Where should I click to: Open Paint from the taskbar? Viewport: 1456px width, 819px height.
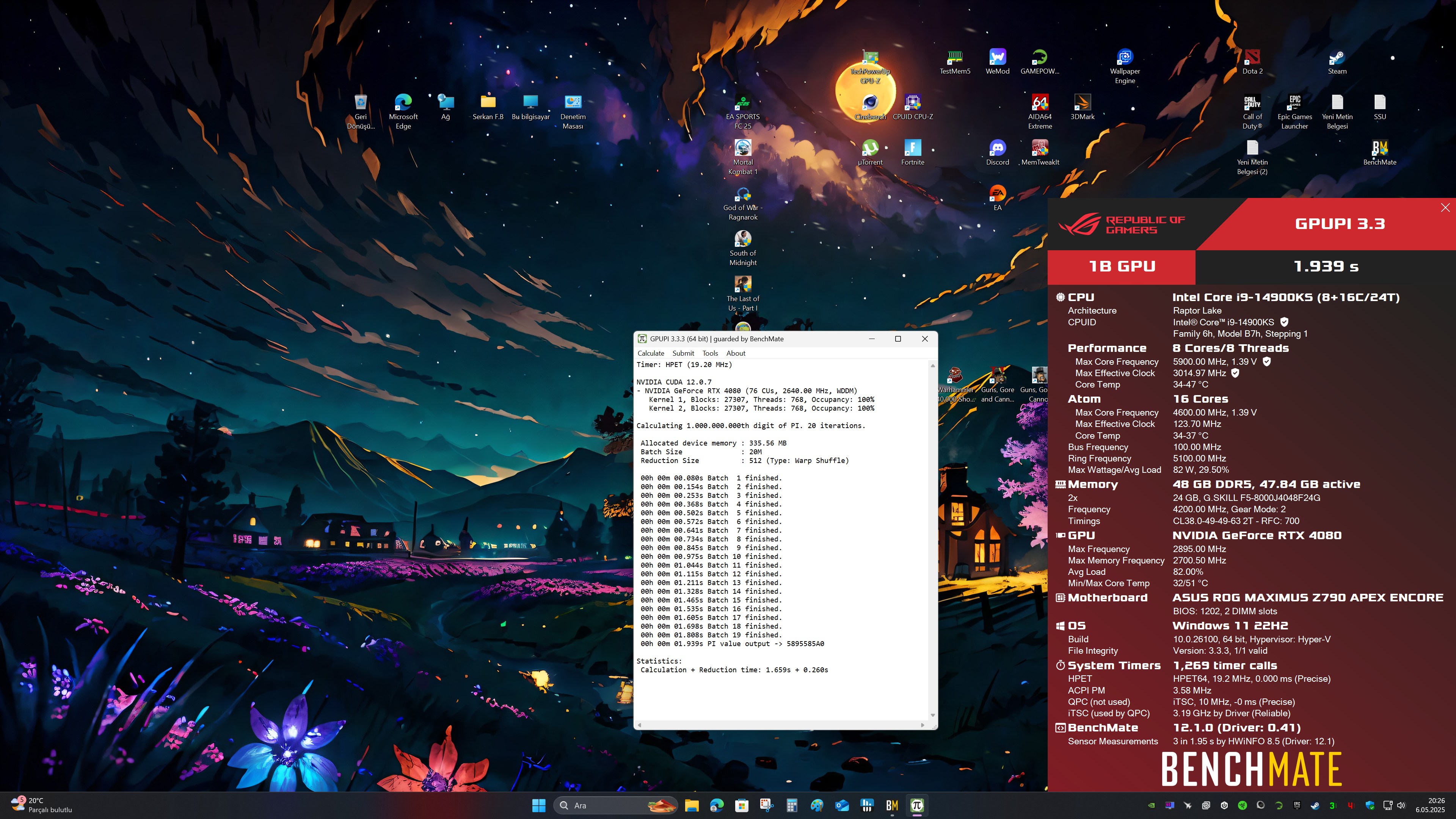[817, 805]
